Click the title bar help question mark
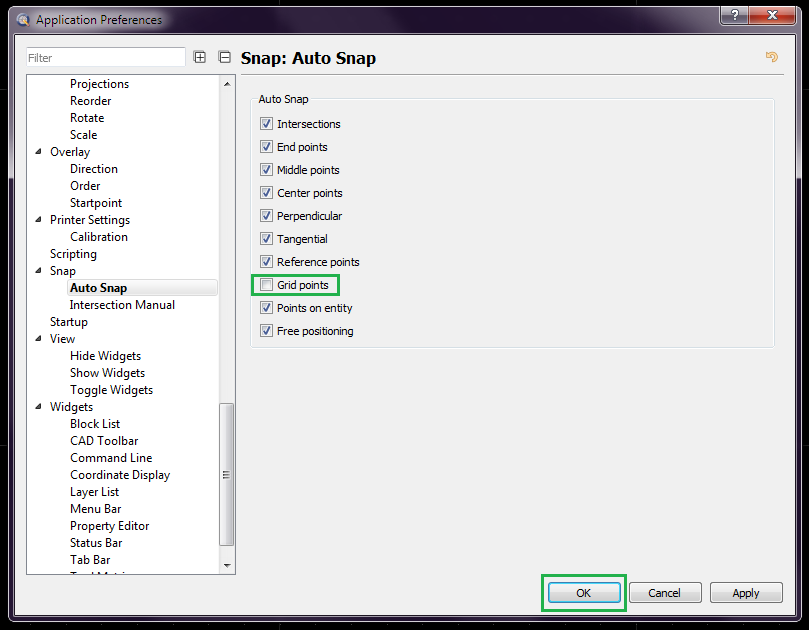The image size is (809, 630). tap(734, 17)
